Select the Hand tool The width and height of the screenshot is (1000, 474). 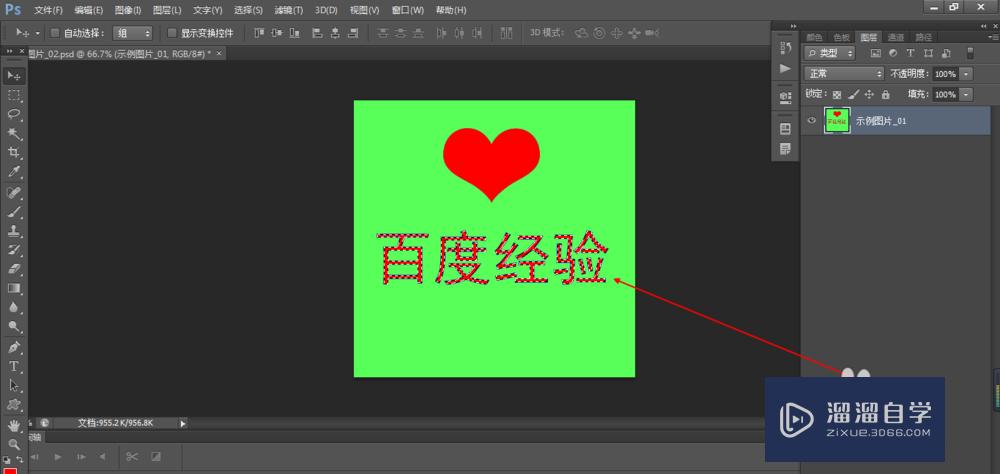13,426
